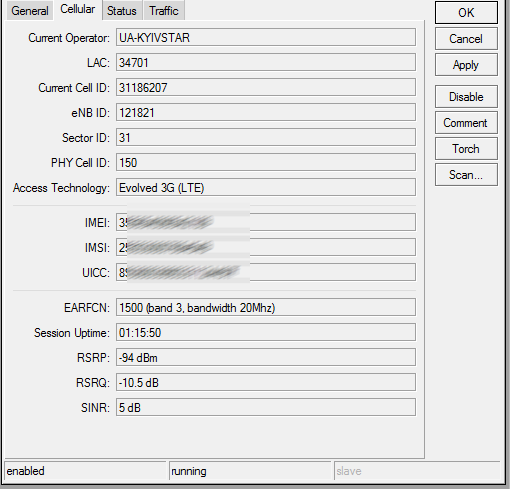The image size is (510, 489).
Task: Click the RSRQ field -10.5 dB
Action: [266, 382]
